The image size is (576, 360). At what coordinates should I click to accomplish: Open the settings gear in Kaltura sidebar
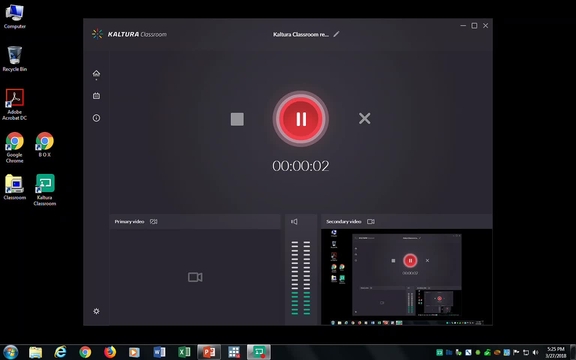click(x=96, y=311)
